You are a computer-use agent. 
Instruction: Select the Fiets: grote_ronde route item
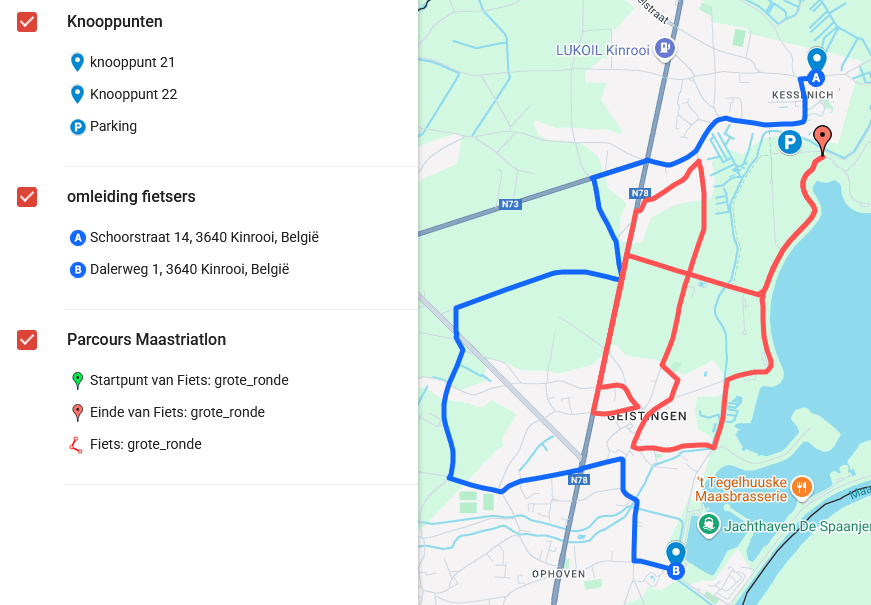tap(136, 445)
